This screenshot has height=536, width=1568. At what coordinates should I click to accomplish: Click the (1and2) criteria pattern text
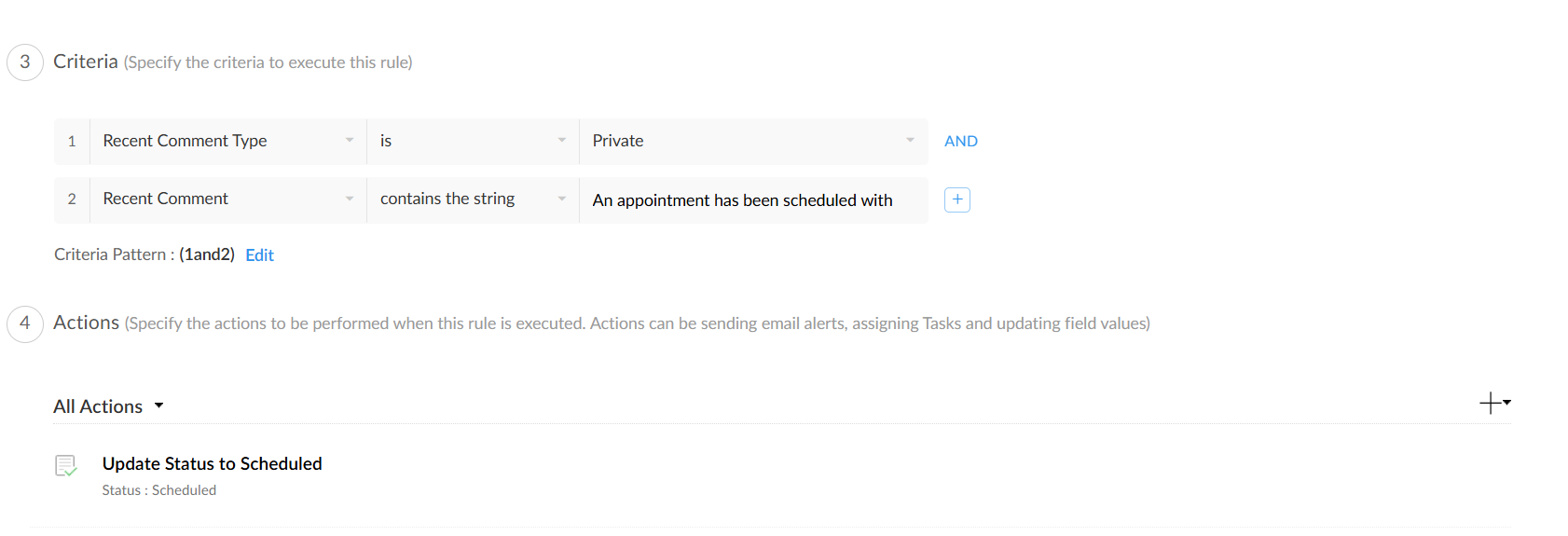[207, 254]
